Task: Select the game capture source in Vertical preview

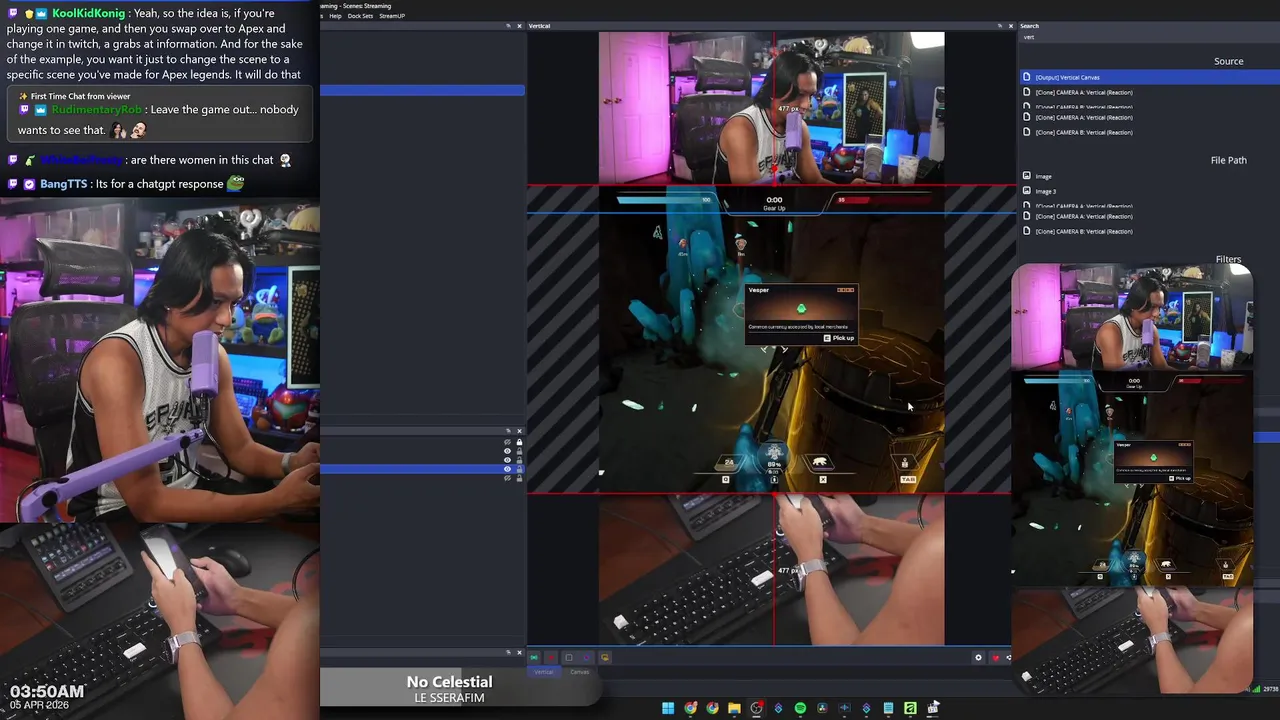Action: 771,339
